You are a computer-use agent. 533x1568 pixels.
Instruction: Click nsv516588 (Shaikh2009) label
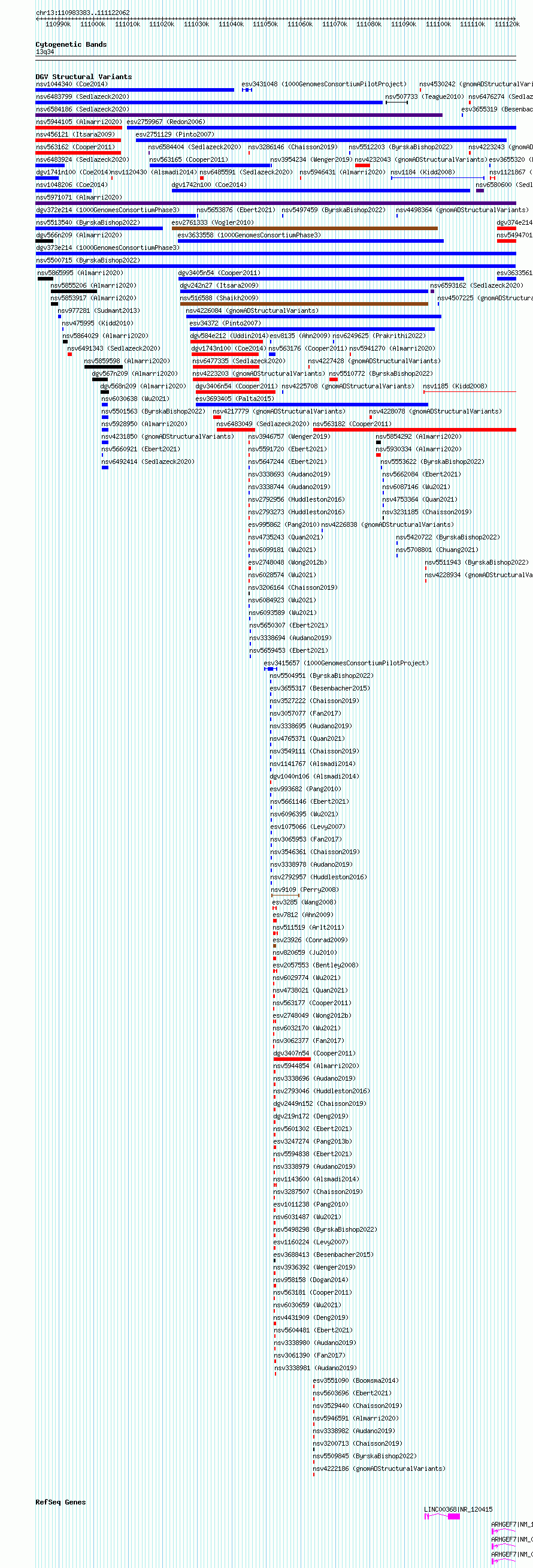(x=219, y=298)
